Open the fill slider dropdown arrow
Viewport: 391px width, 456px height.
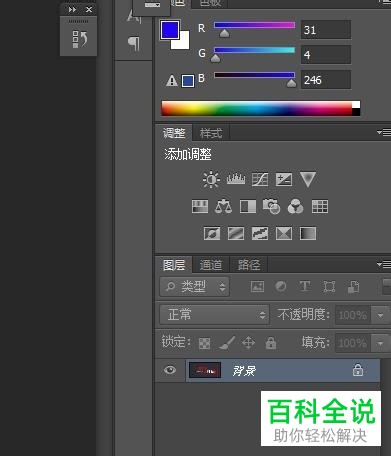click(380, 343)
